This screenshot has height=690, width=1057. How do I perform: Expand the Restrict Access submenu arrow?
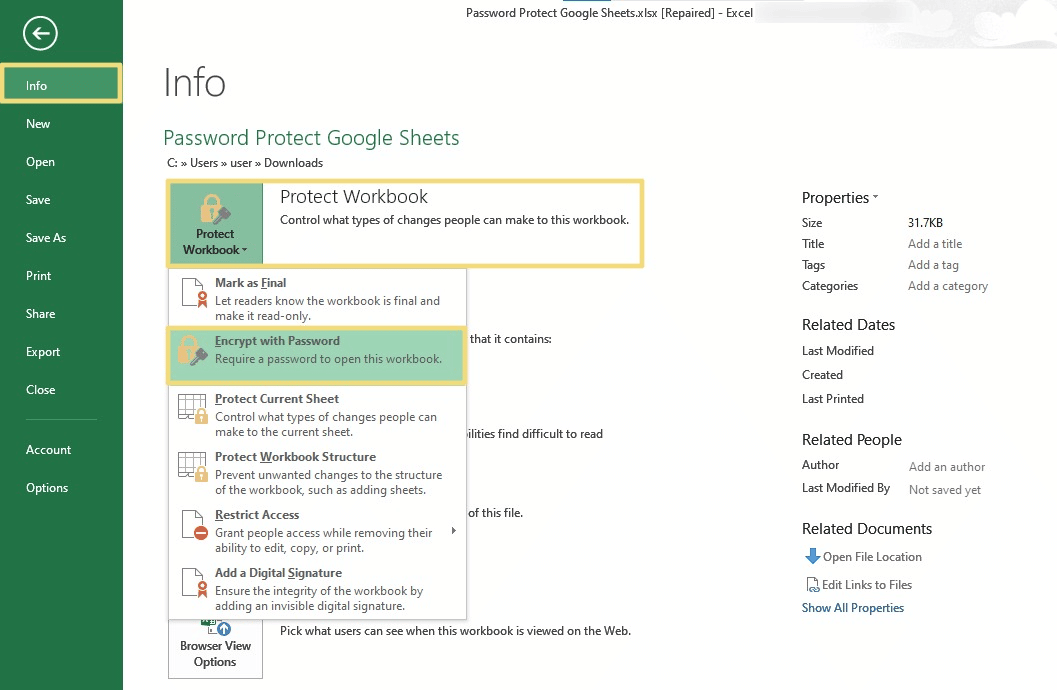tap(453, 531)
